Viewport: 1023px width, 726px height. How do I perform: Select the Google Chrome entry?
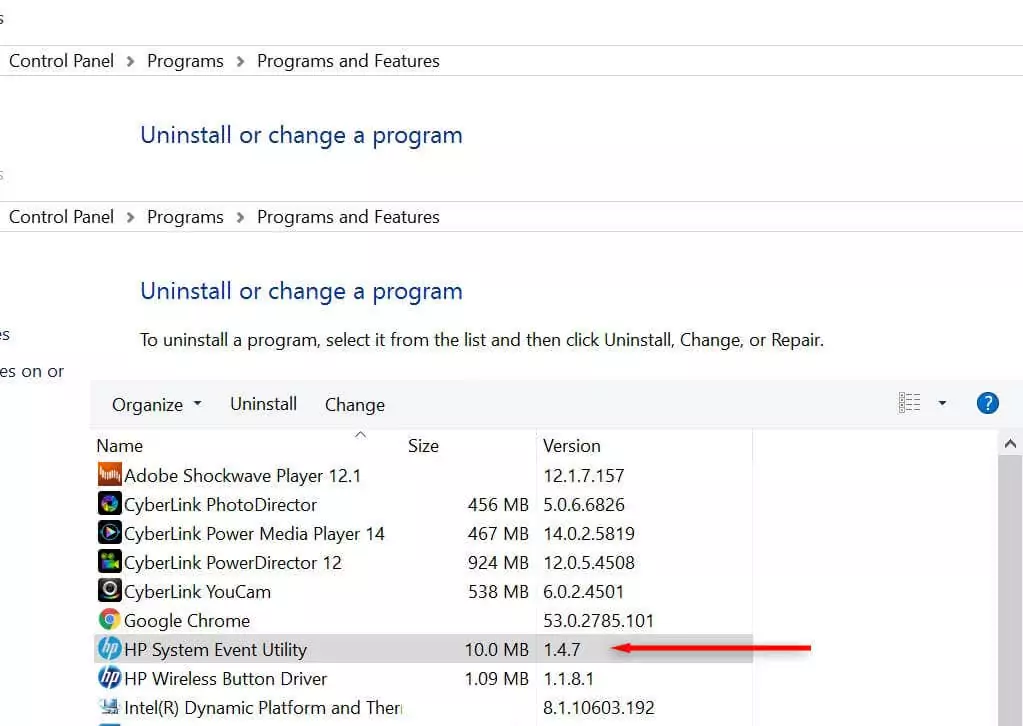pos(187,621)
